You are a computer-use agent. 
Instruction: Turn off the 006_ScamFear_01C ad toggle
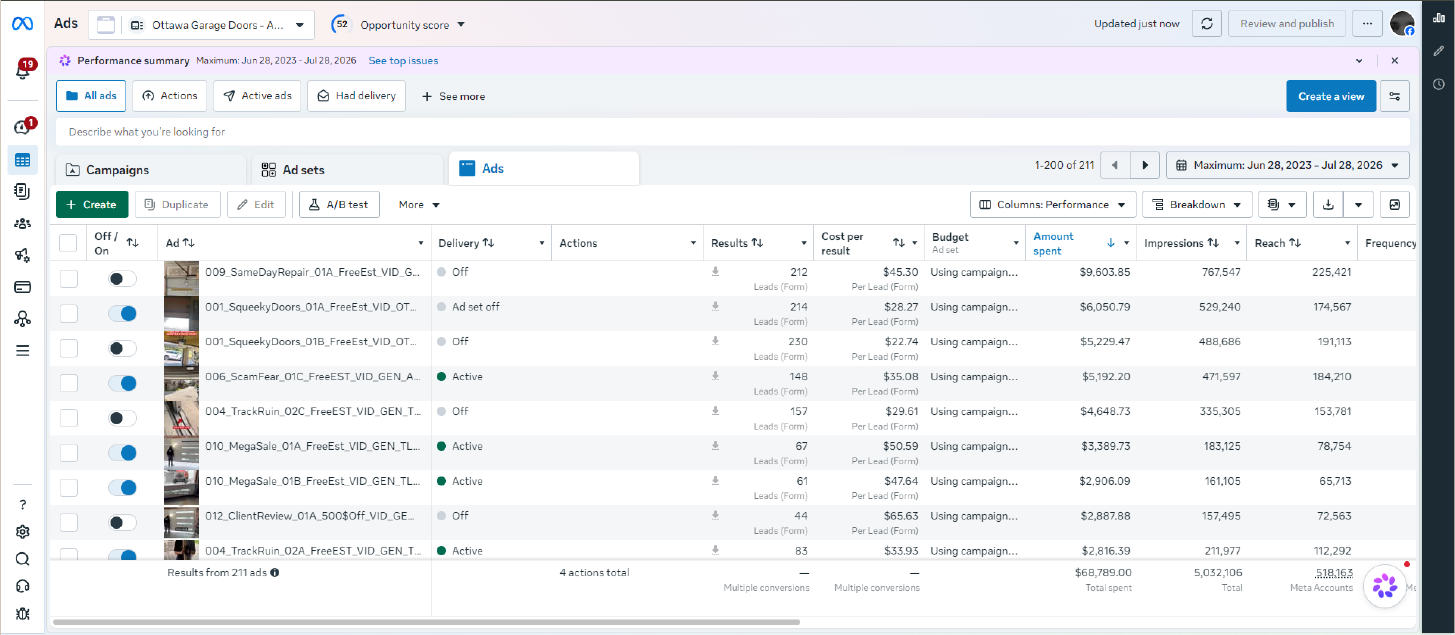click(x=122, y=384)
